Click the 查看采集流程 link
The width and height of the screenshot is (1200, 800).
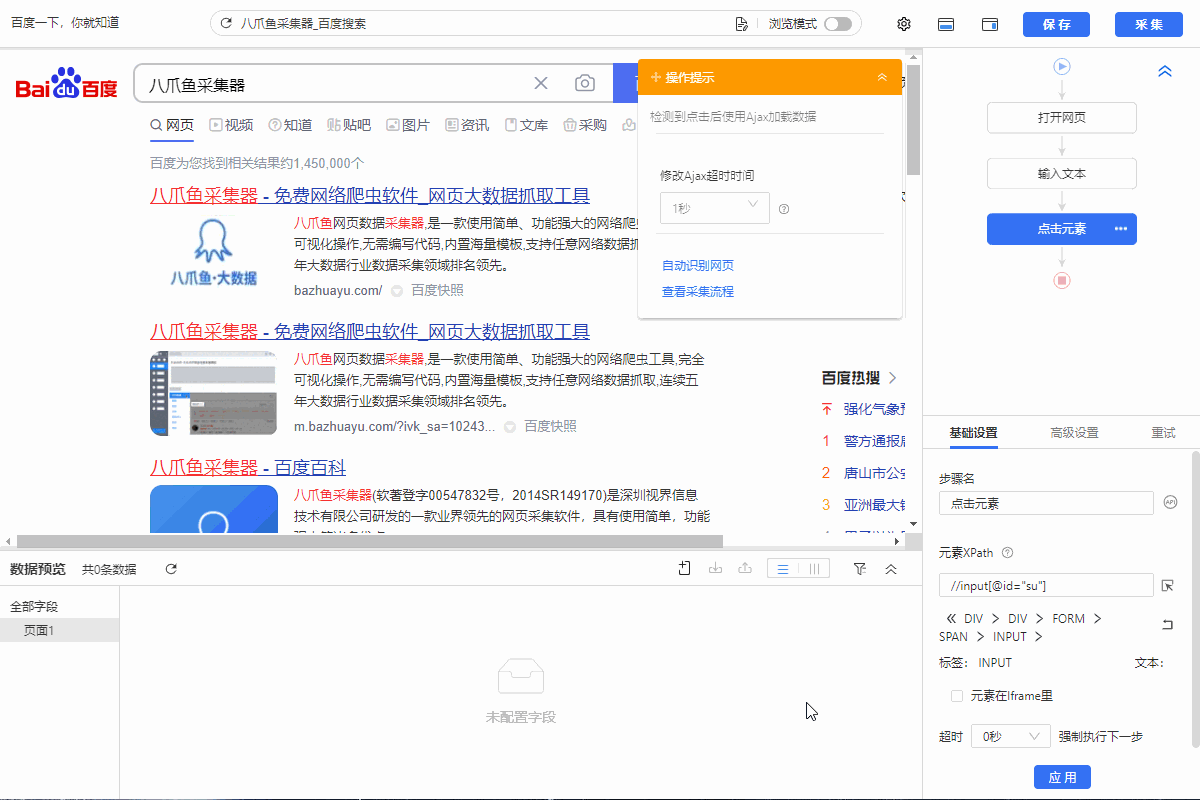click(x=698, y=291)
